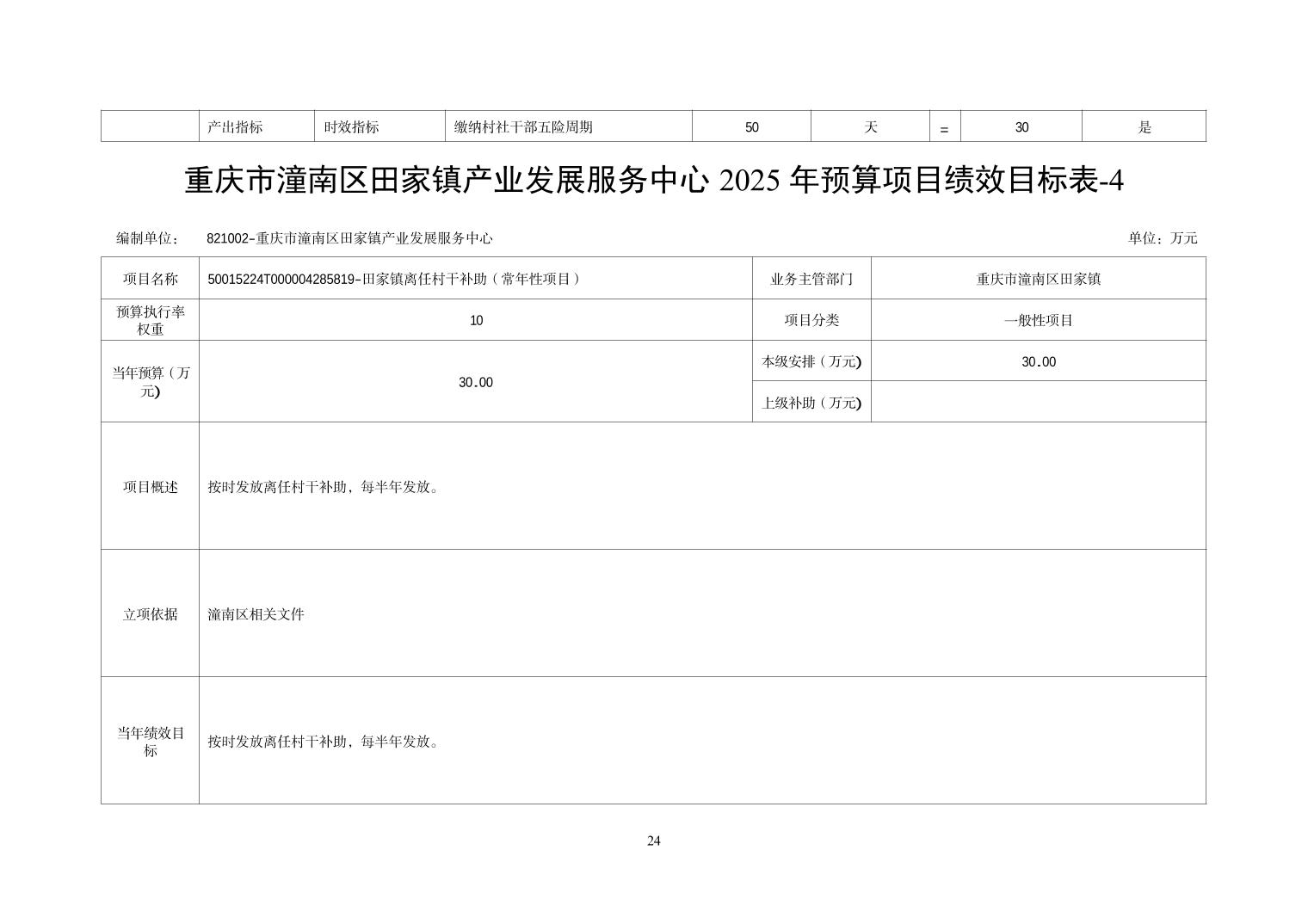Screen dimensions: 1308x924
Task: Click the empty 上级补助 value cell
Action: coord(1038,402)
